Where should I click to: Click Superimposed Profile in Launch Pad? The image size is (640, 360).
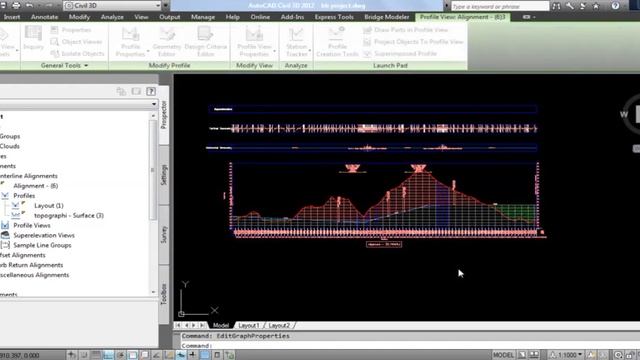point(400,53)
